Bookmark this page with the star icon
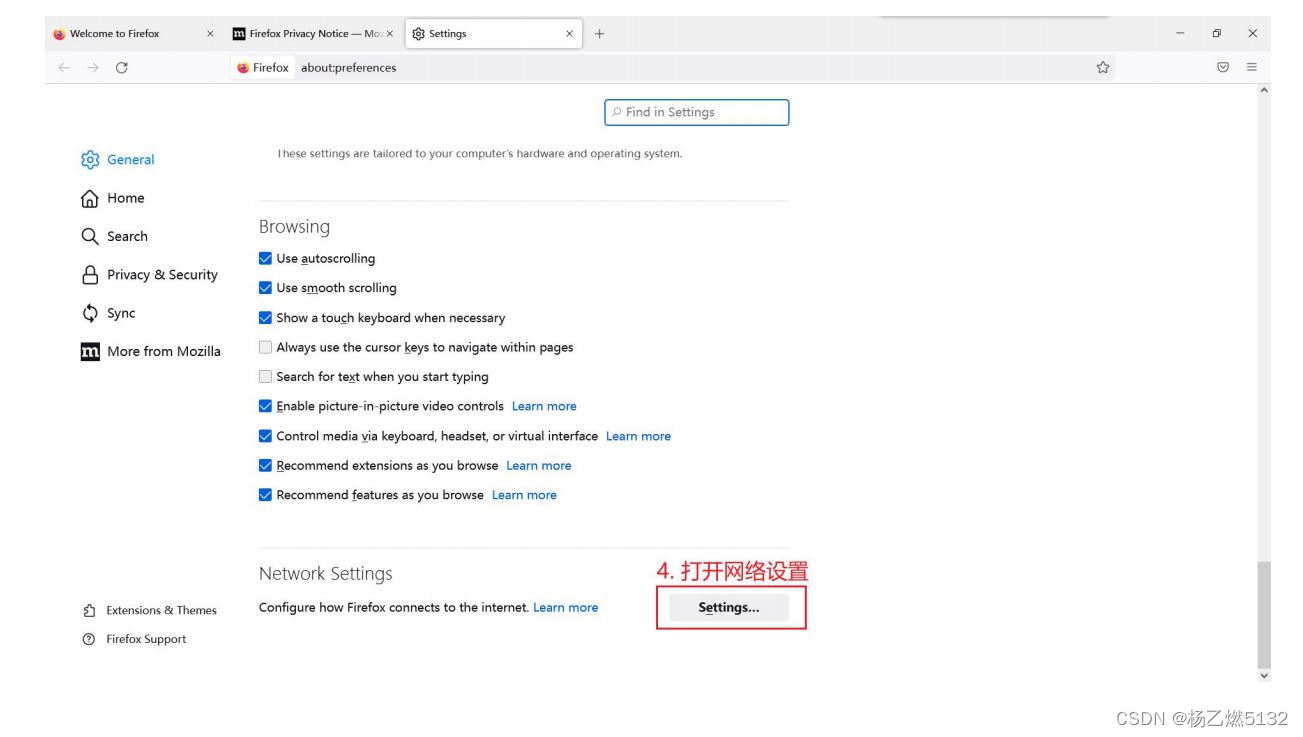Image resolution: width=1303 pixels, height=737 pixels. 1103,68
